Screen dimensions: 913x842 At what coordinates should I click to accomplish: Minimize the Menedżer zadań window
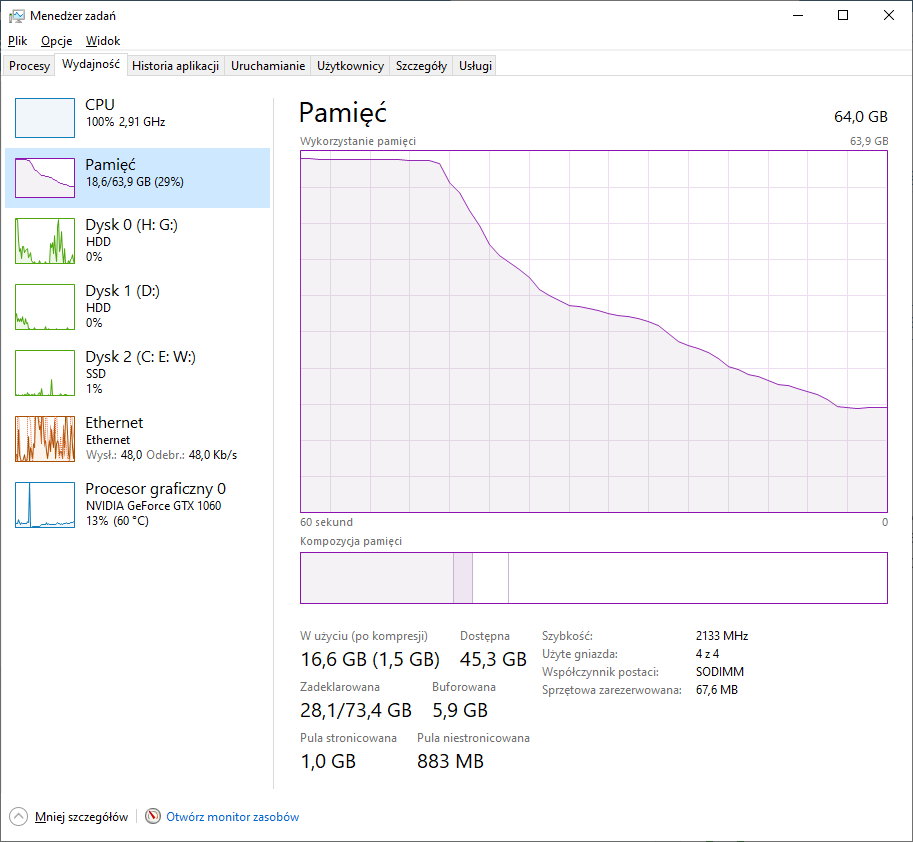798,16
